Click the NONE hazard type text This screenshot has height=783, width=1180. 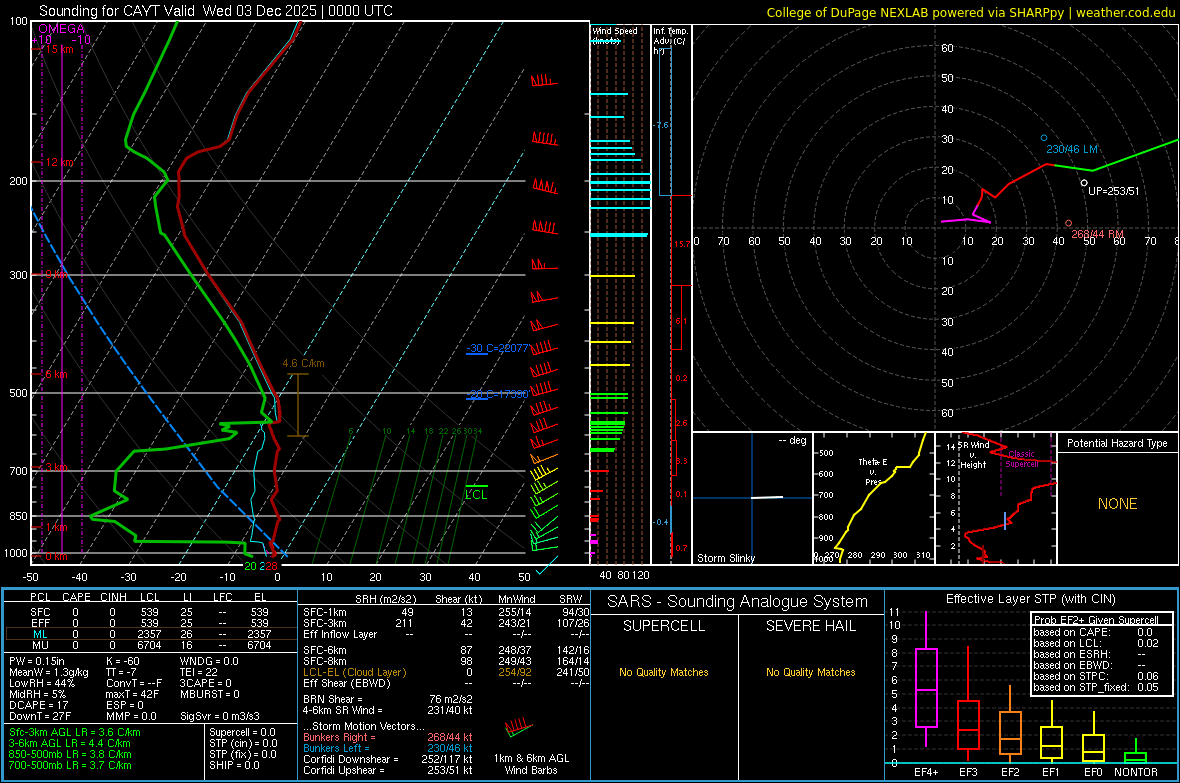tap(1118, 504)
